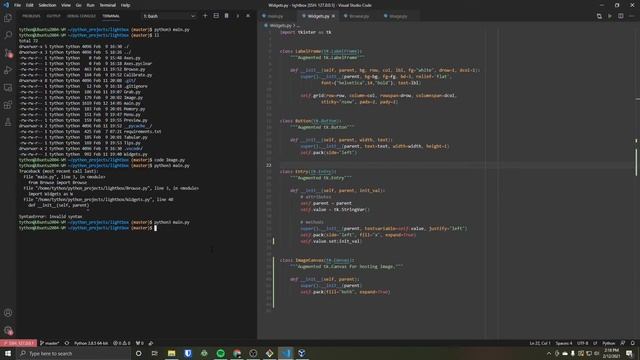Open the Edit menu
Viewport: 640px width, 360px height.
(x=30, y=5)
